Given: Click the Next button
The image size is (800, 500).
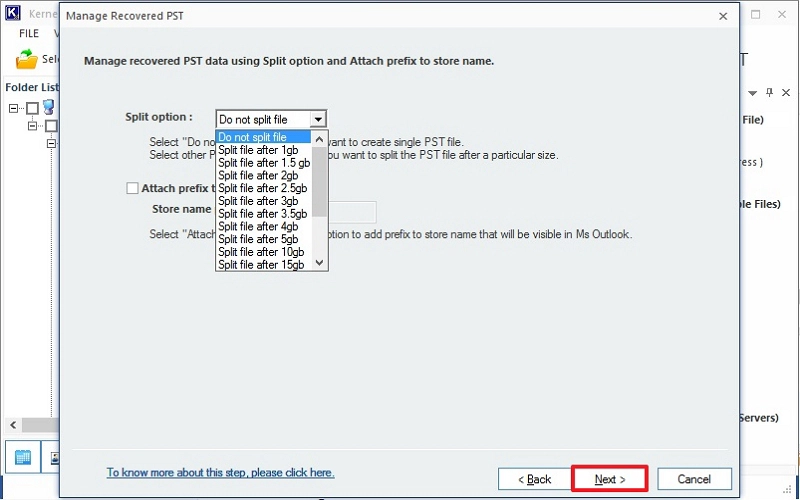Looking at the screenshot, I should [x=609, y=479].
